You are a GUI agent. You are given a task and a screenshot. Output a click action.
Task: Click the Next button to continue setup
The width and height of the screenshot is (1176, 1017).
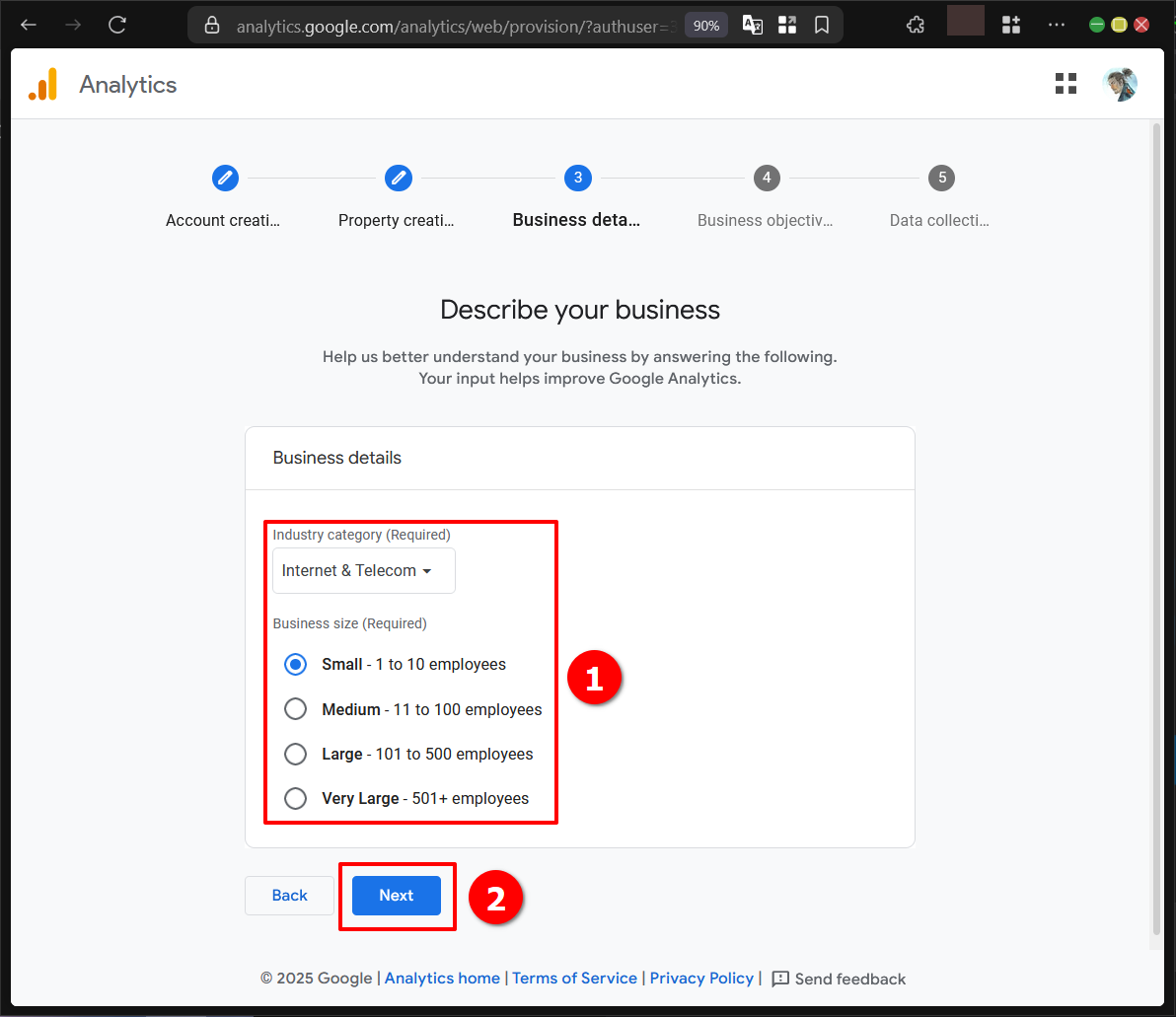397,895
